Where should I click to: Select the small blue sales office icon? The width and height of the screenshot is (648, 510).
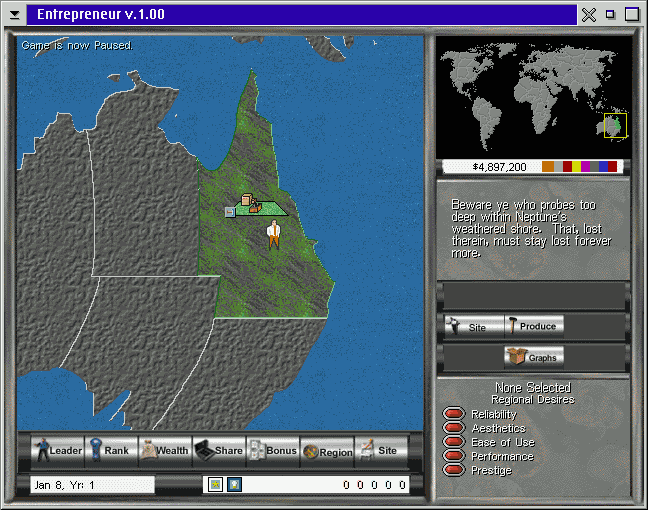tap(230, 212)
